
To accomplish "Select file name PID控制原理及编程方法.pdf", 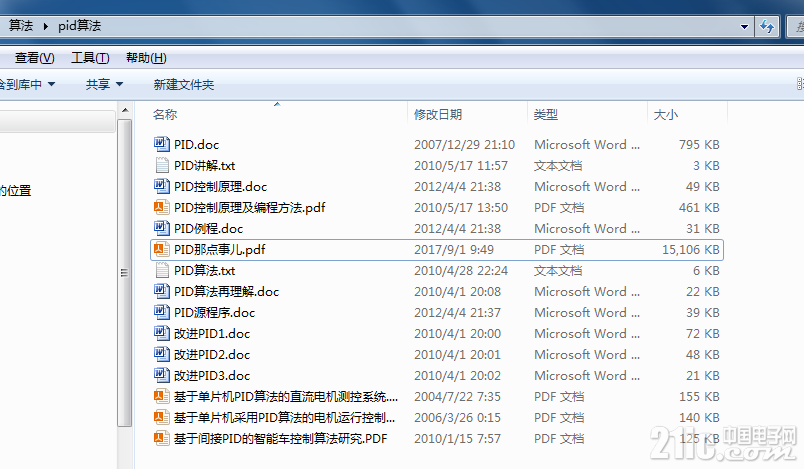I will (x=249, y=208).
